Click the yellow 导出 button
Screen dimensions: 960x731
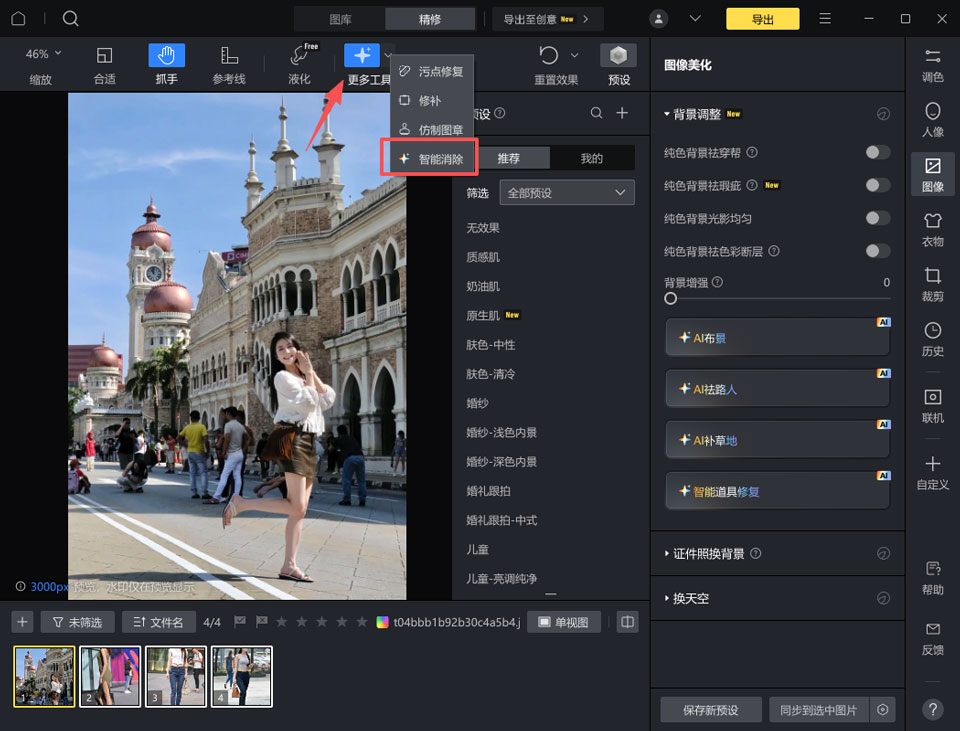[x=762, y=18]
